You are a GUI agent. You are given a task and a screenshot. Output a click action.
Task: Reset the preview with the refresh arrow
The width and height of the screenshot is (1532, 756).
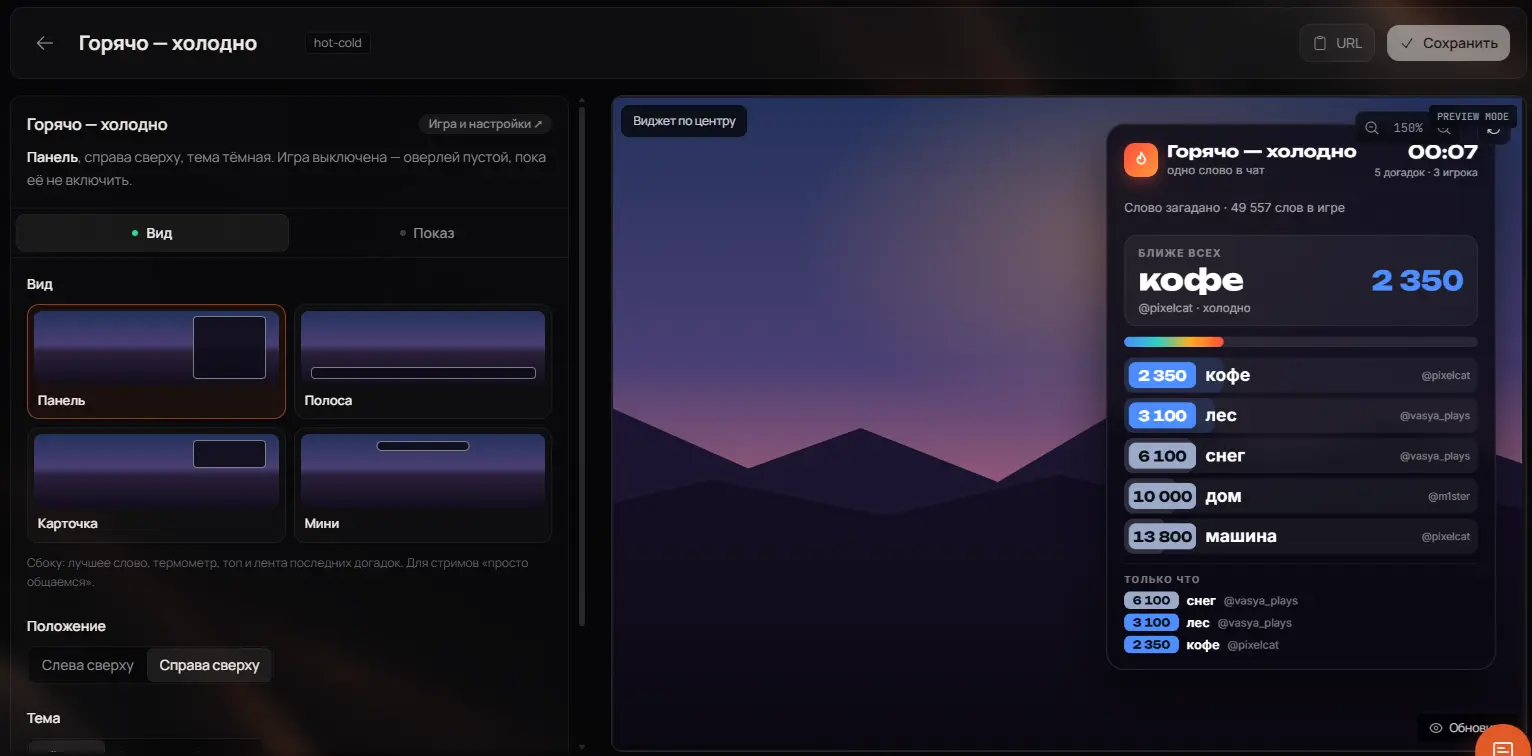tap(1494, 129)
